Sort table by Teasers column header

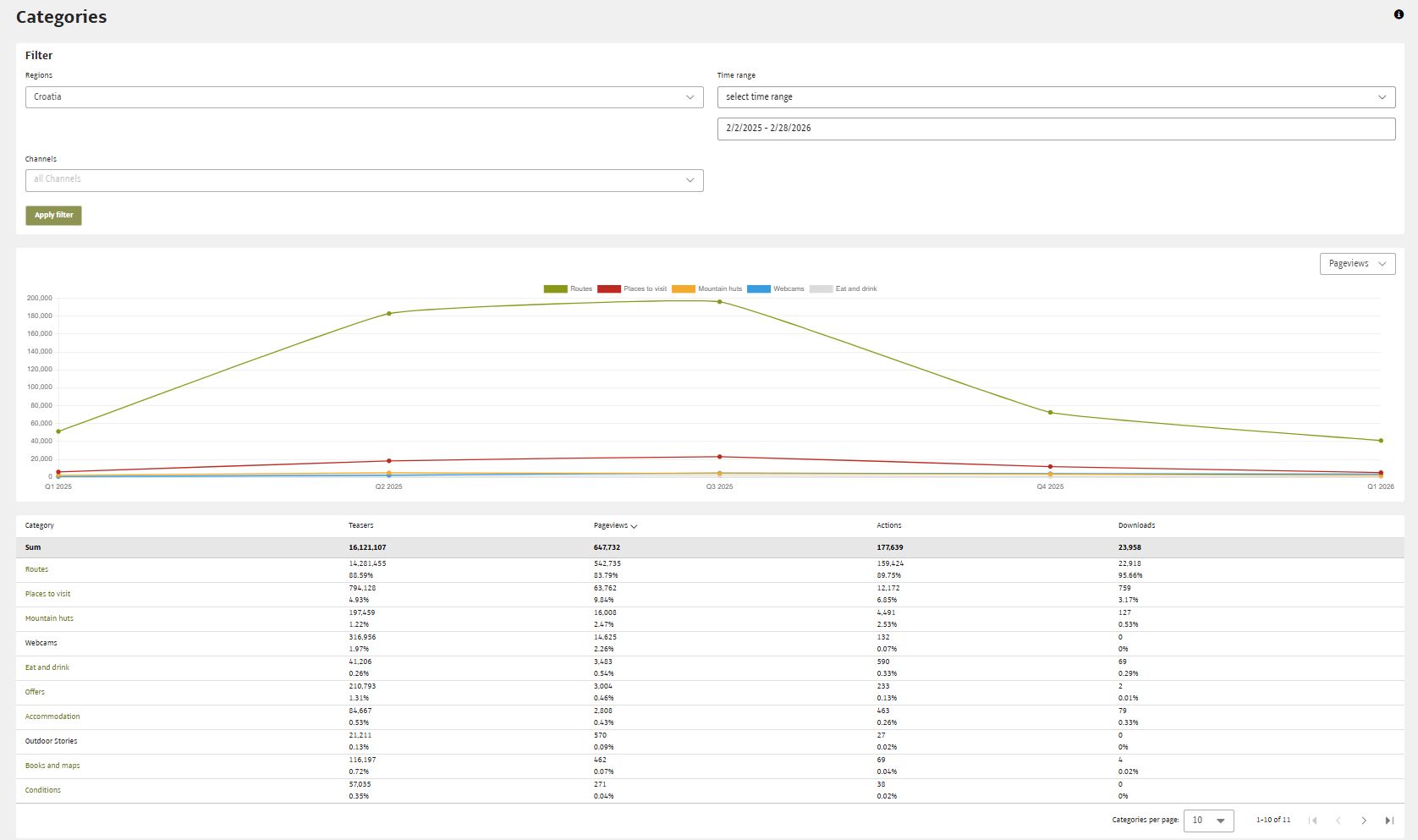click(360, 526)
